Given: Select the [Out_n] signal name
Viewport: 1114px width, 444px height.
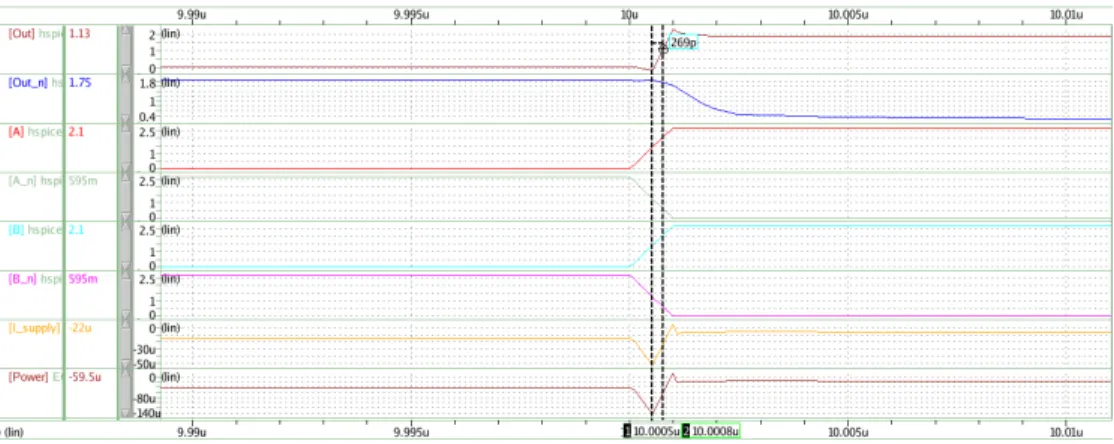Looking at the screenshot, I should [x=28, y=82].
